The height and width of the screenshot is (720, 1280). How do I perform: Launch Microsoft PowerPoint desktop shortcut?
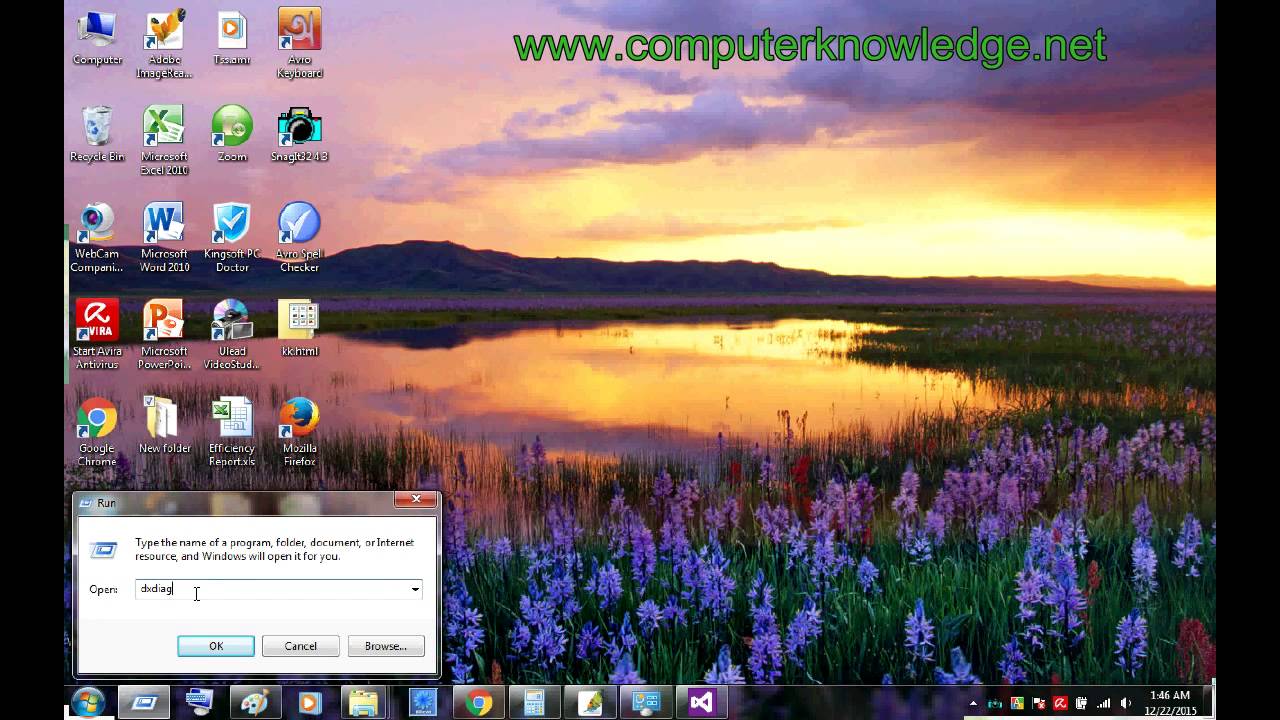pos(164,335)
